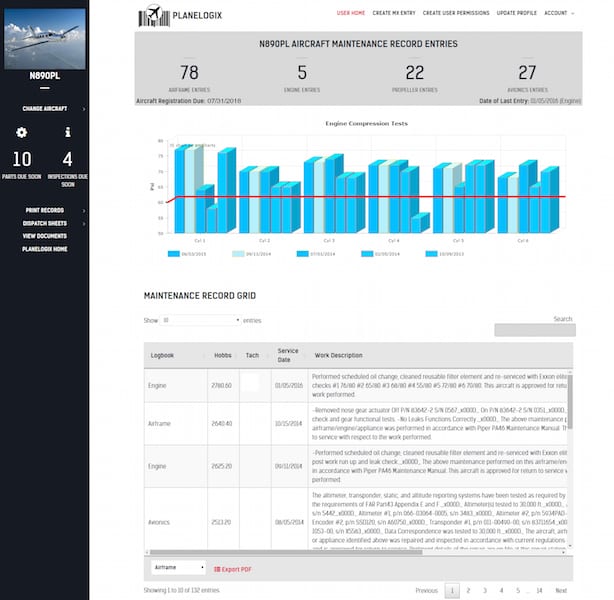Go to Planelogix Home in the sidebar
The image size is (614, 600).
pyautogui.click(x=45, y=249)
